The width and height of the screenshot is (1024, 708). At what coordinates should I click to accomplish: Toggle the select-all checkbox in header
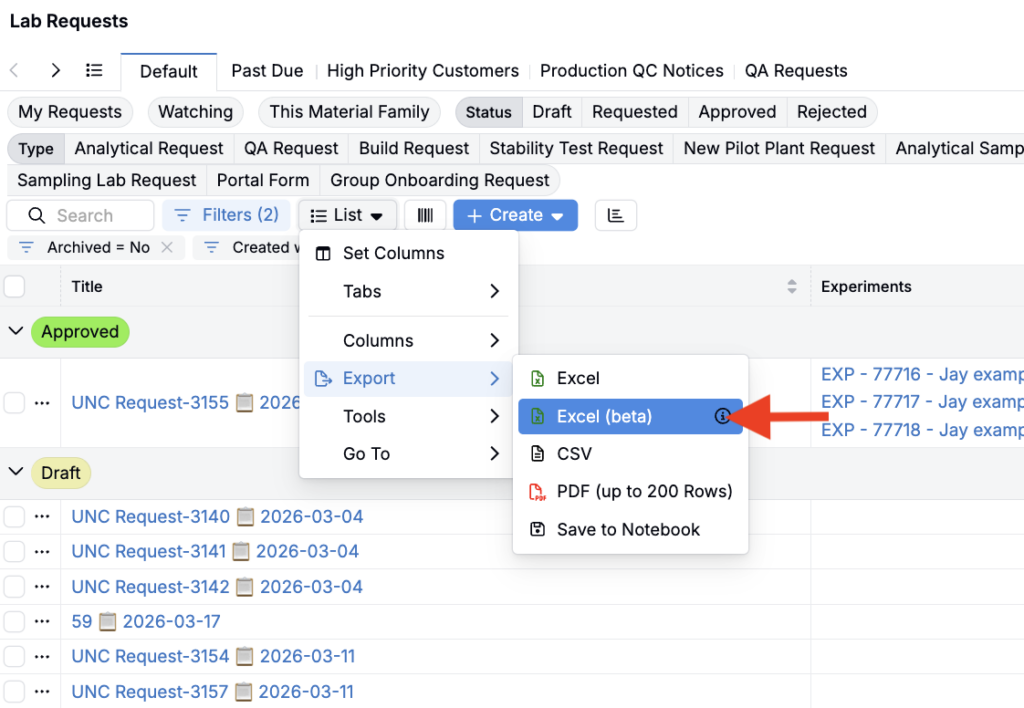point(15,287)
